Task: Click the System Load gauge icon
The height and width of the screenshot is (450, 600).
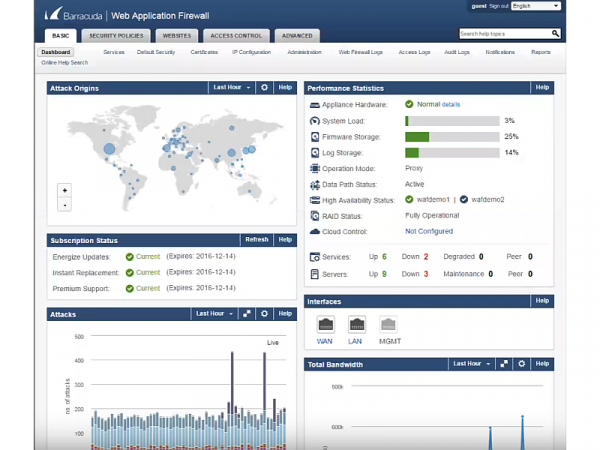Action: click(x=315, y=121)
